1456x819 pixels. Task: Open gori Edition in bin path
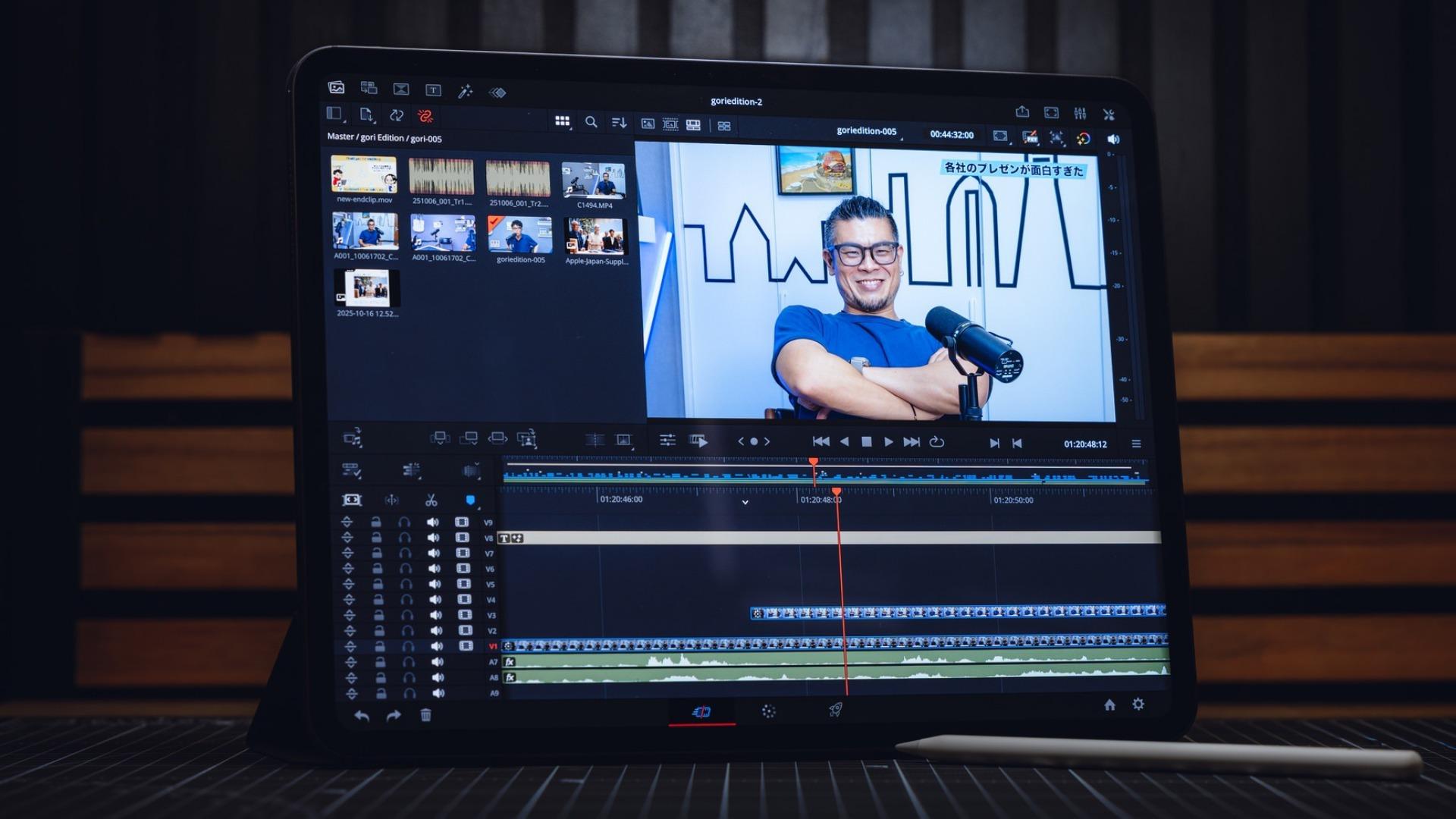pos(381,137)
